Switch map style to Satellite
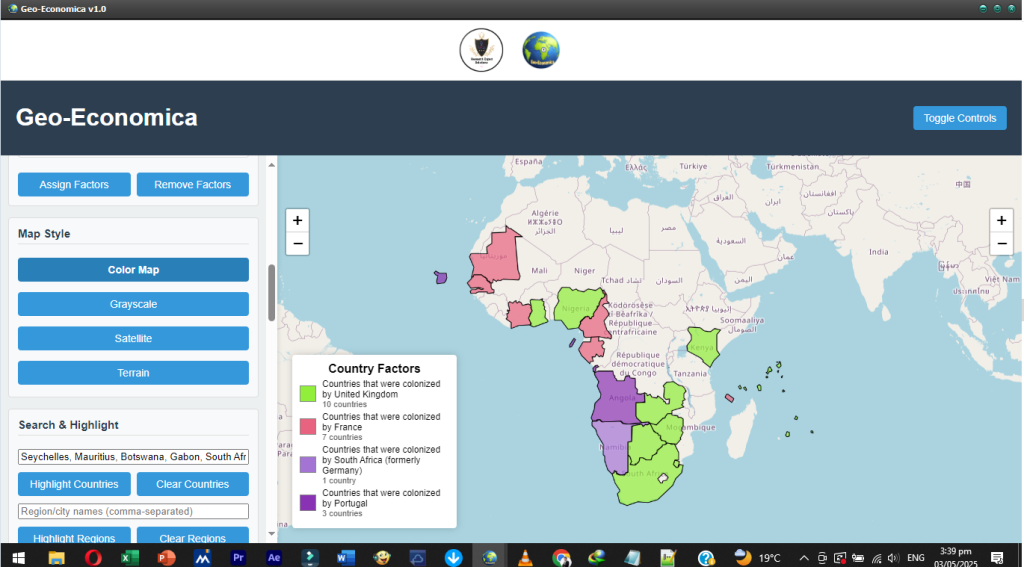 133,338
